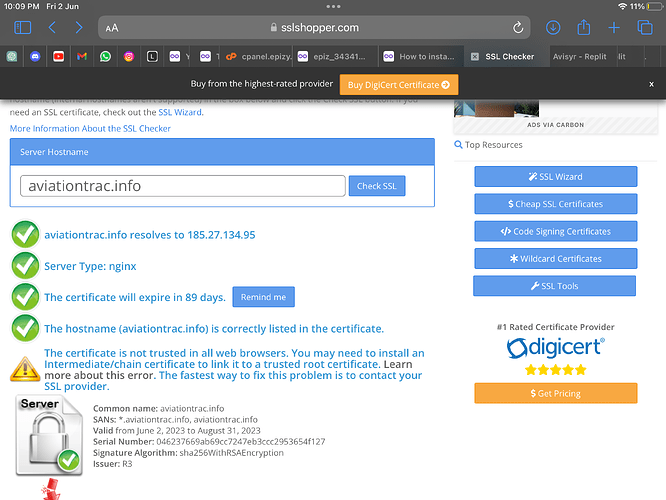Close the SSL Checker tab
The image size is (666, 500).
point(475,56)
